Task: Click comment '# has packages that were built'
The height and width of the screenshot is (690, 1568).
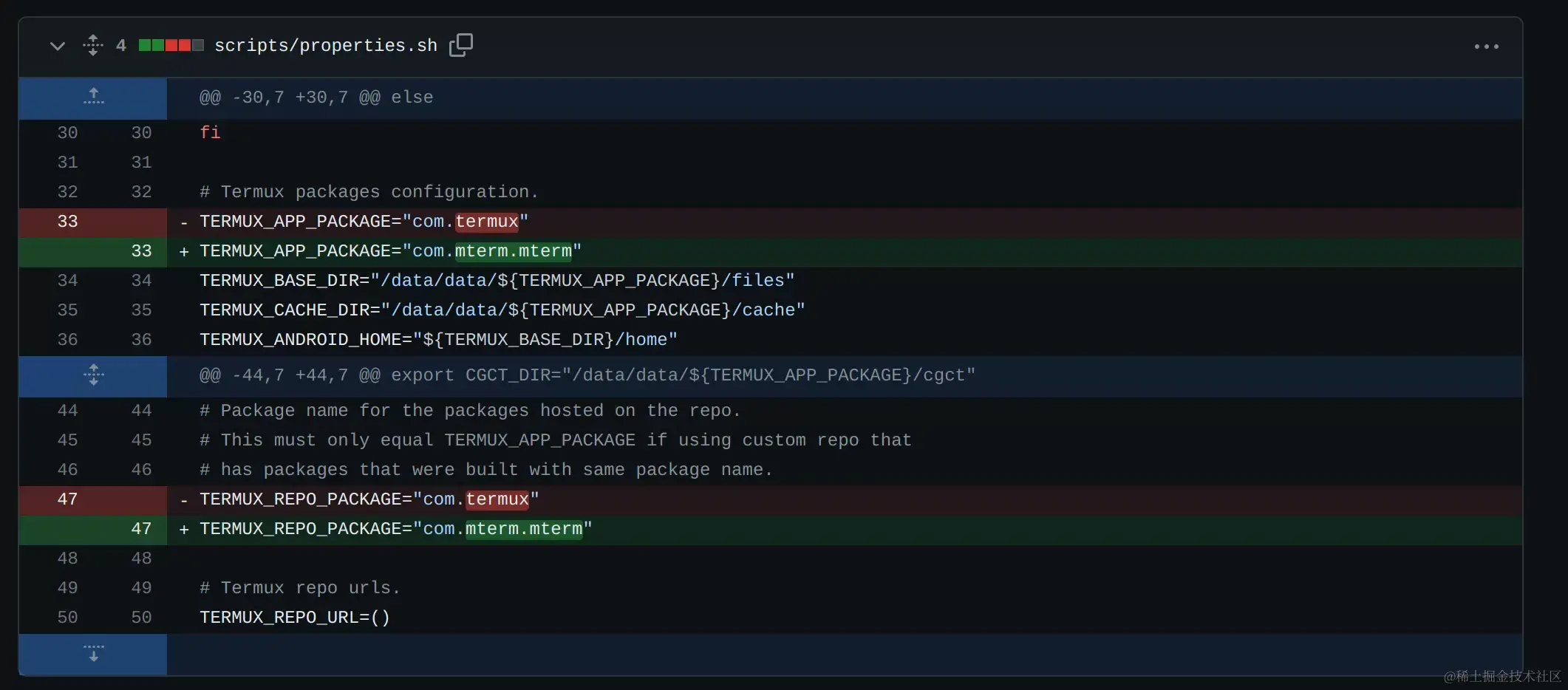Action: click(x=486, y=470)
